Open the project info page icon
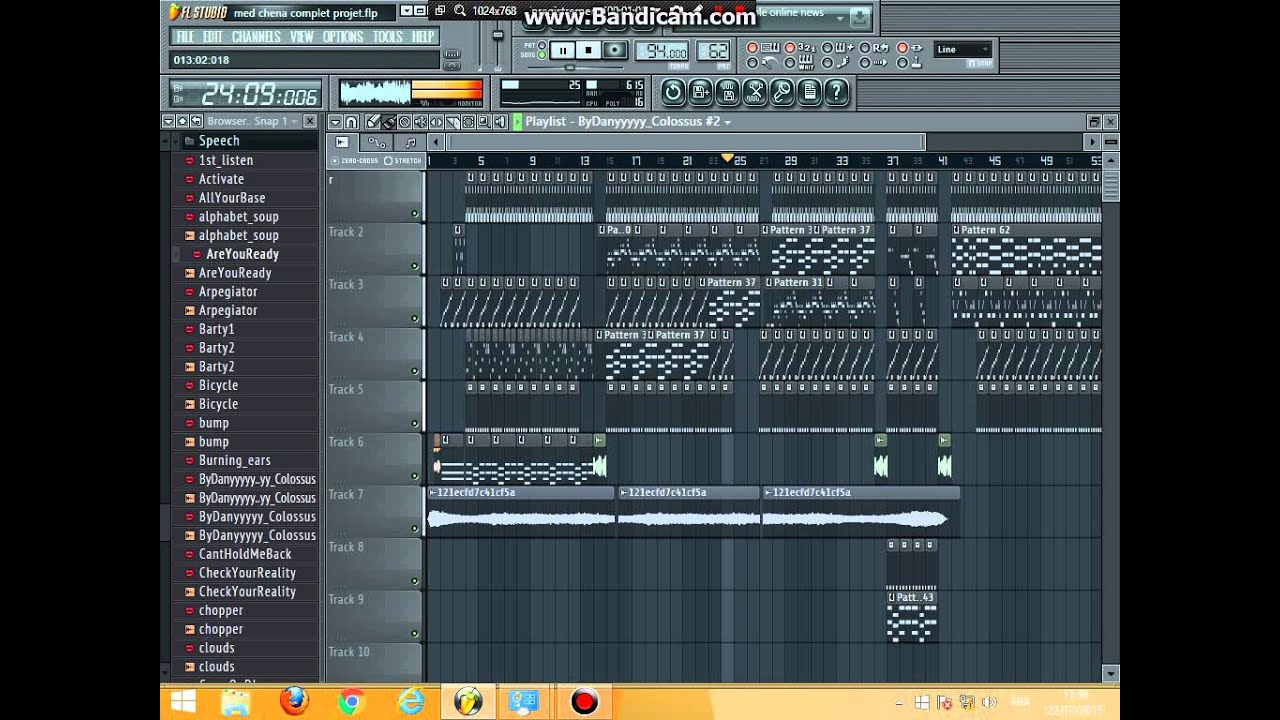Viewport: 1280px width, 720px height. [x=810, y=92]
